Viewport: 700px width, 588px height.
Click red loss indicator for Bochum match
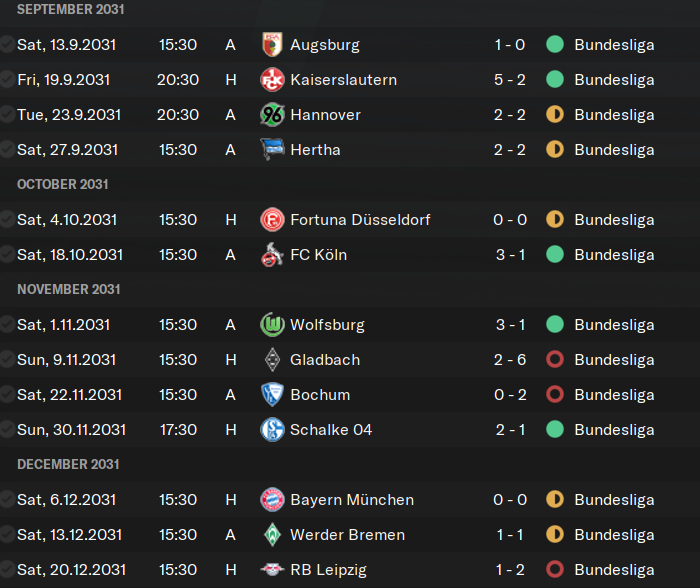click(x=555, y=395)
